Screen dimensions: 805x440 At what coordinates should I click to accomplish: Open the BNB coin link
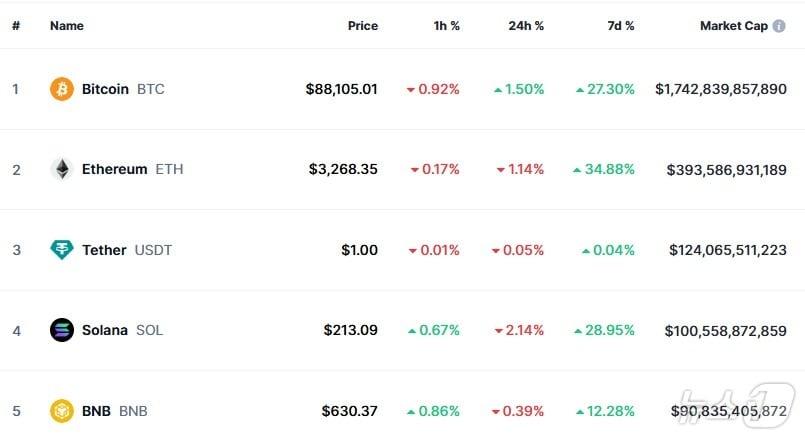click(114, 410)
